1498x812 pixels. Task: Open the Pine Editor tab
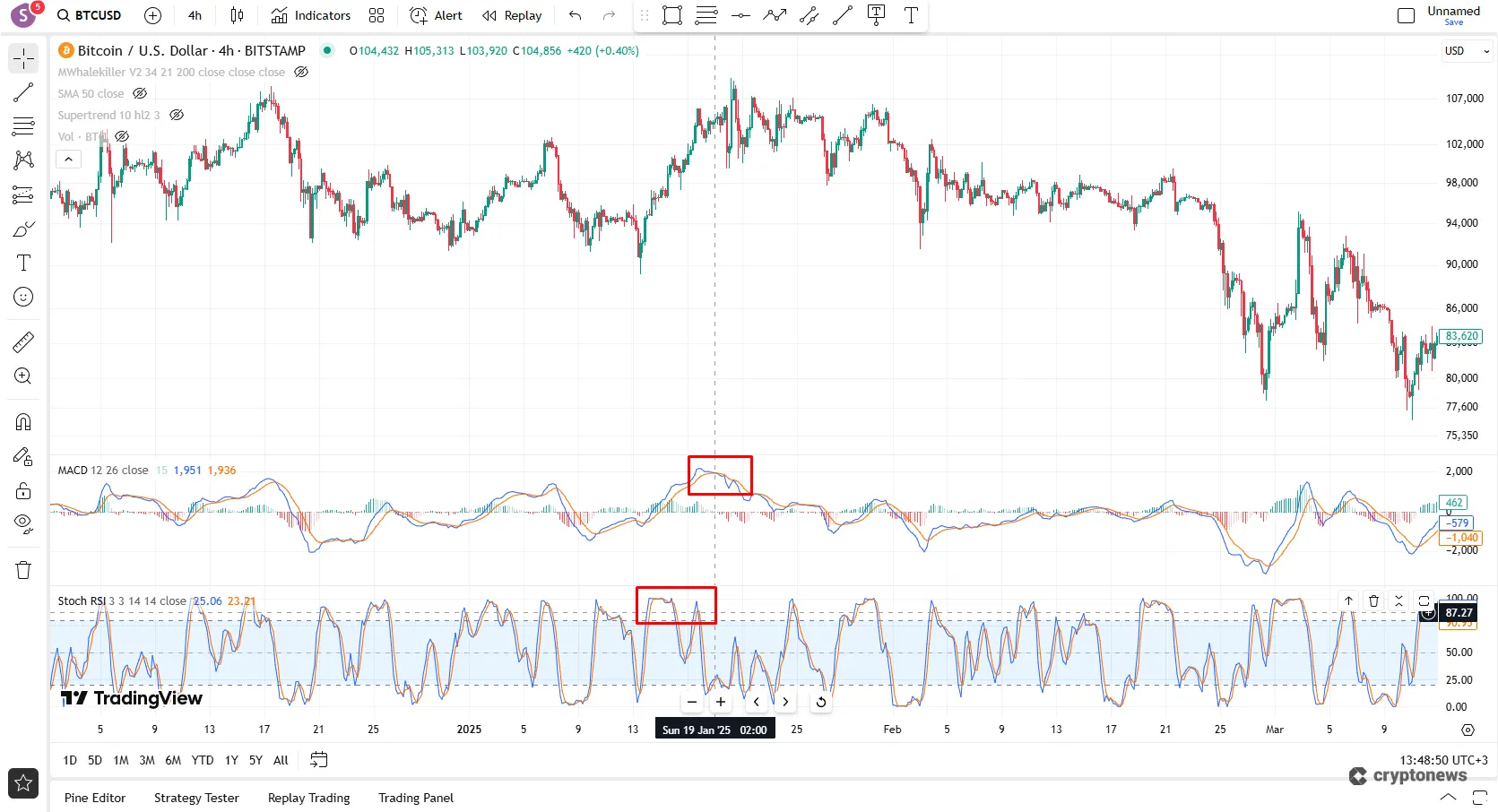tap(94, 798)
